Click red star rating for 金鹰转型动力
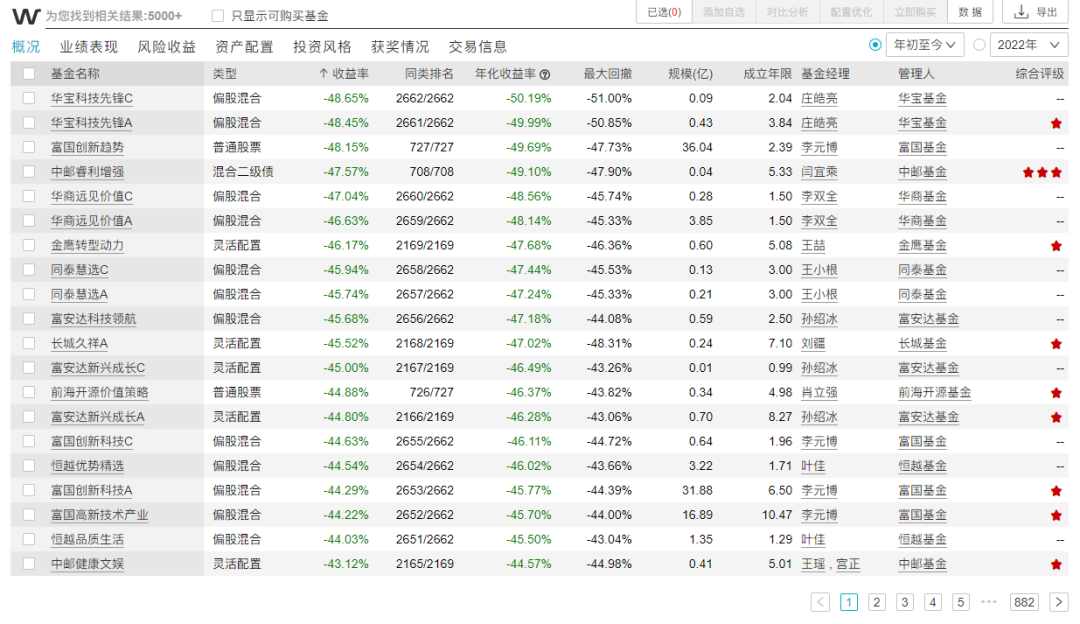 coord(1056,246)
